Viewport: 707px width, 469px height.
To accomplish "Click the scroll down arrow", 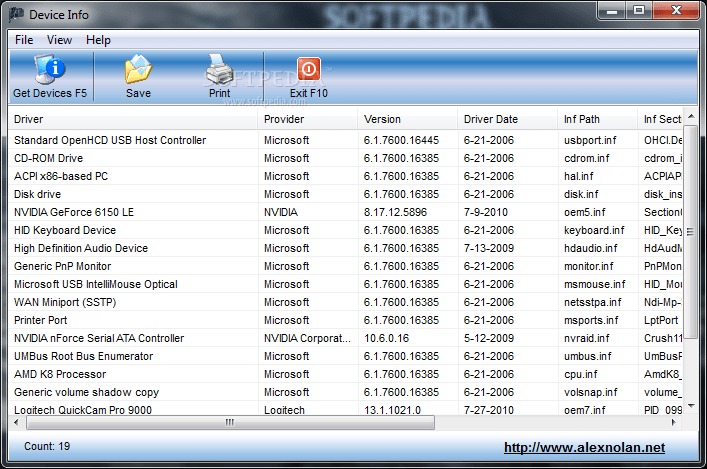I will 691,406.
